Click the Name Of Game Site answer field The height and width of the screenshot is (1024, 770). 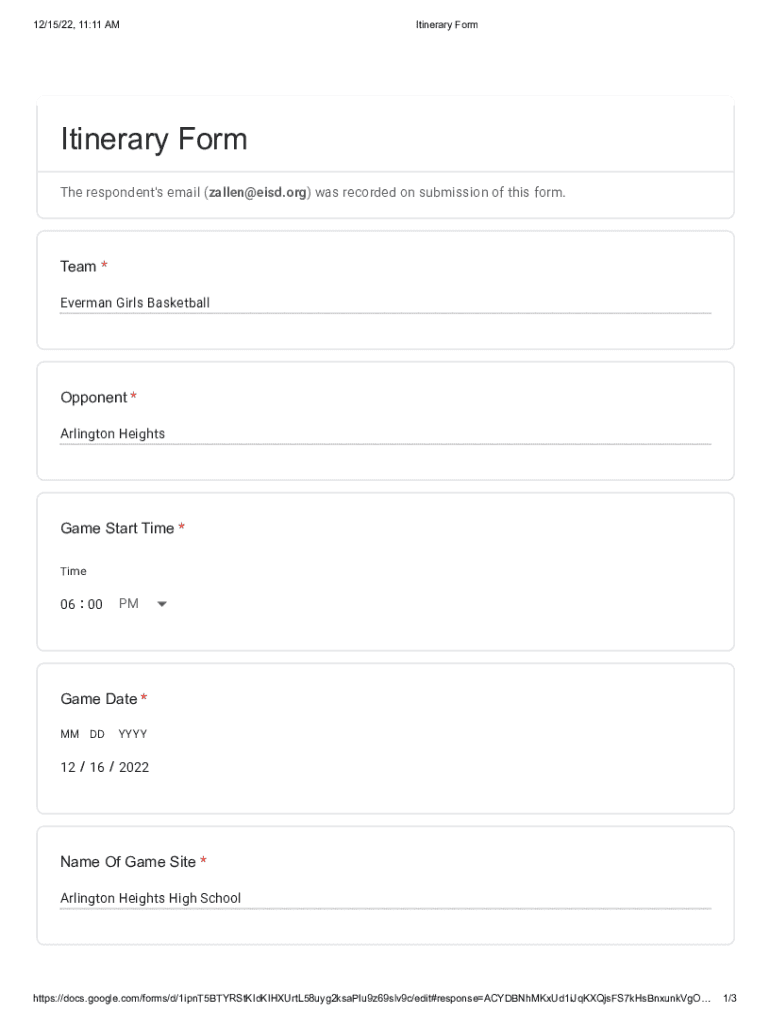click(x=385, y=898)
